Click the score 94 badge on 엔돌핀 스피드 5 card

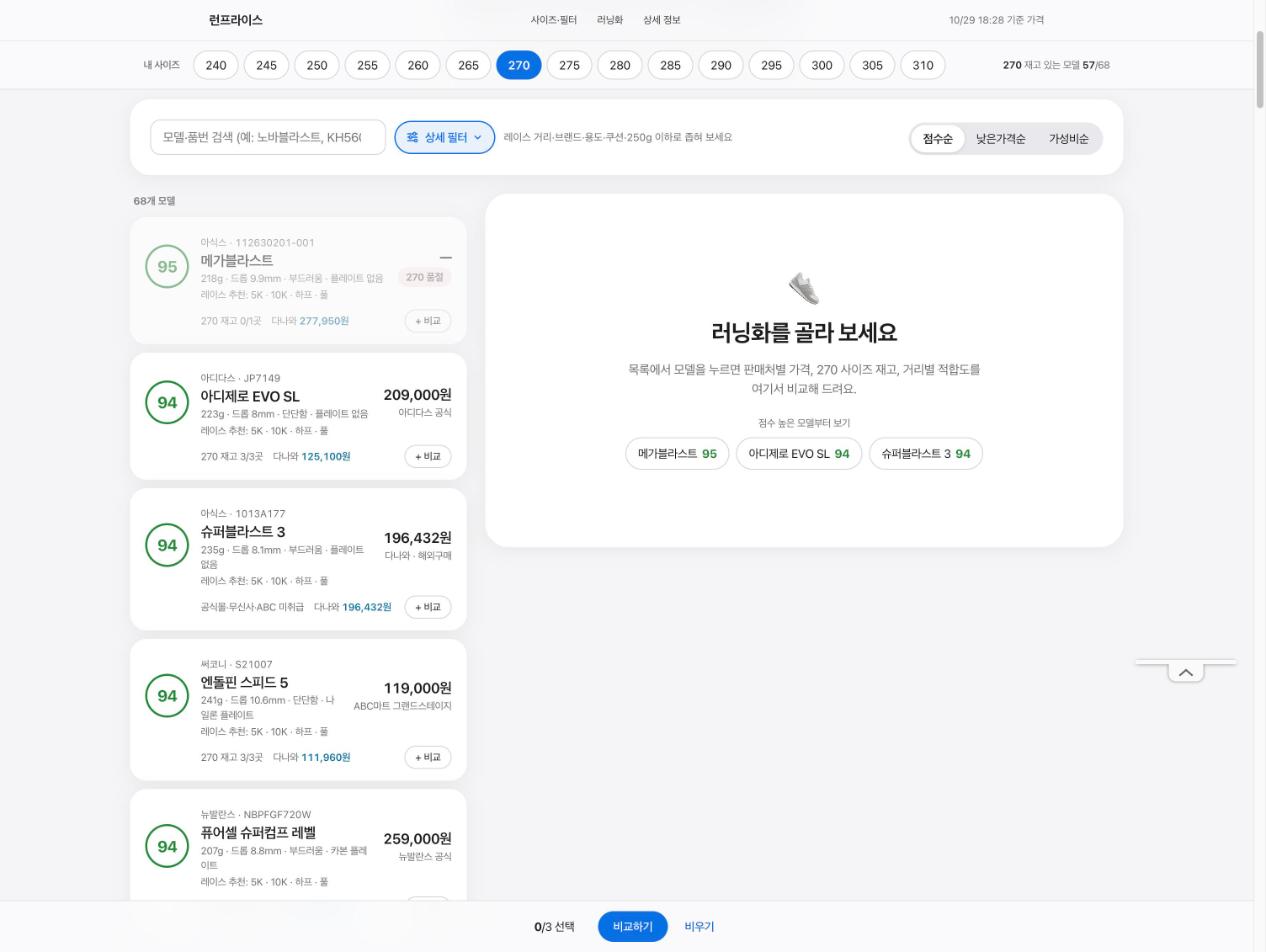coord(167,696)
